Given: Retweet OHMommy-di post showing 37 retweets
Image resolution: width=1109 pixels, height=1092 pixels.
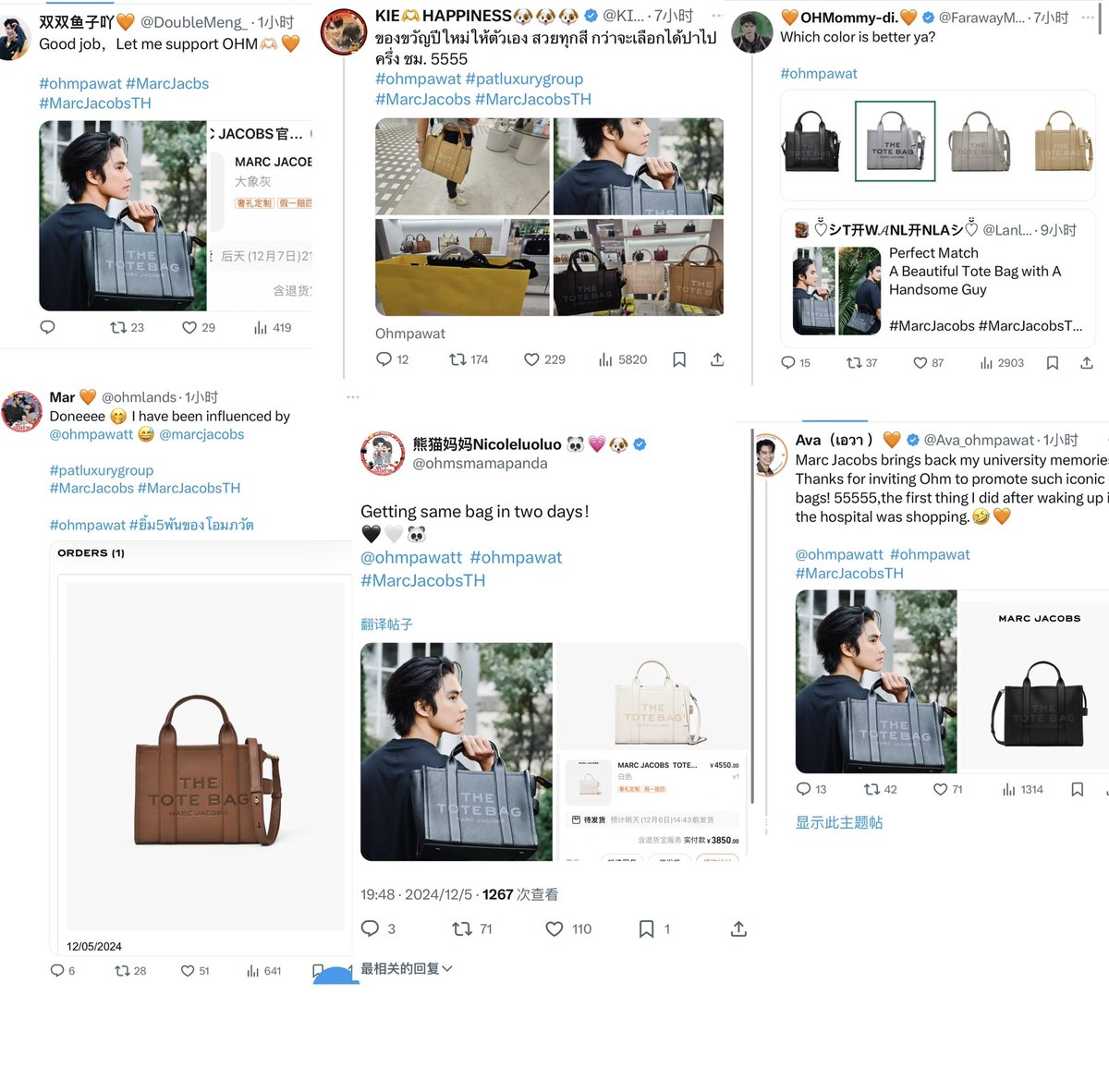Looking at the screenshot, I should click(x=861, y=363).
